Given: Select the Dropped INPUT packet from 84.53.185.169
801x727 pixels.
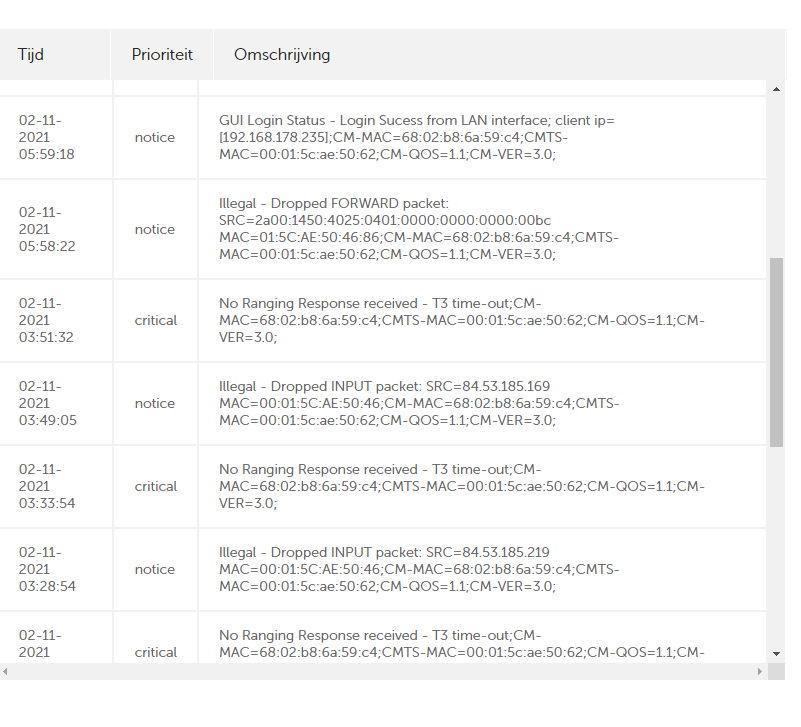Looking at the screenshot, I should coord(419,403).
